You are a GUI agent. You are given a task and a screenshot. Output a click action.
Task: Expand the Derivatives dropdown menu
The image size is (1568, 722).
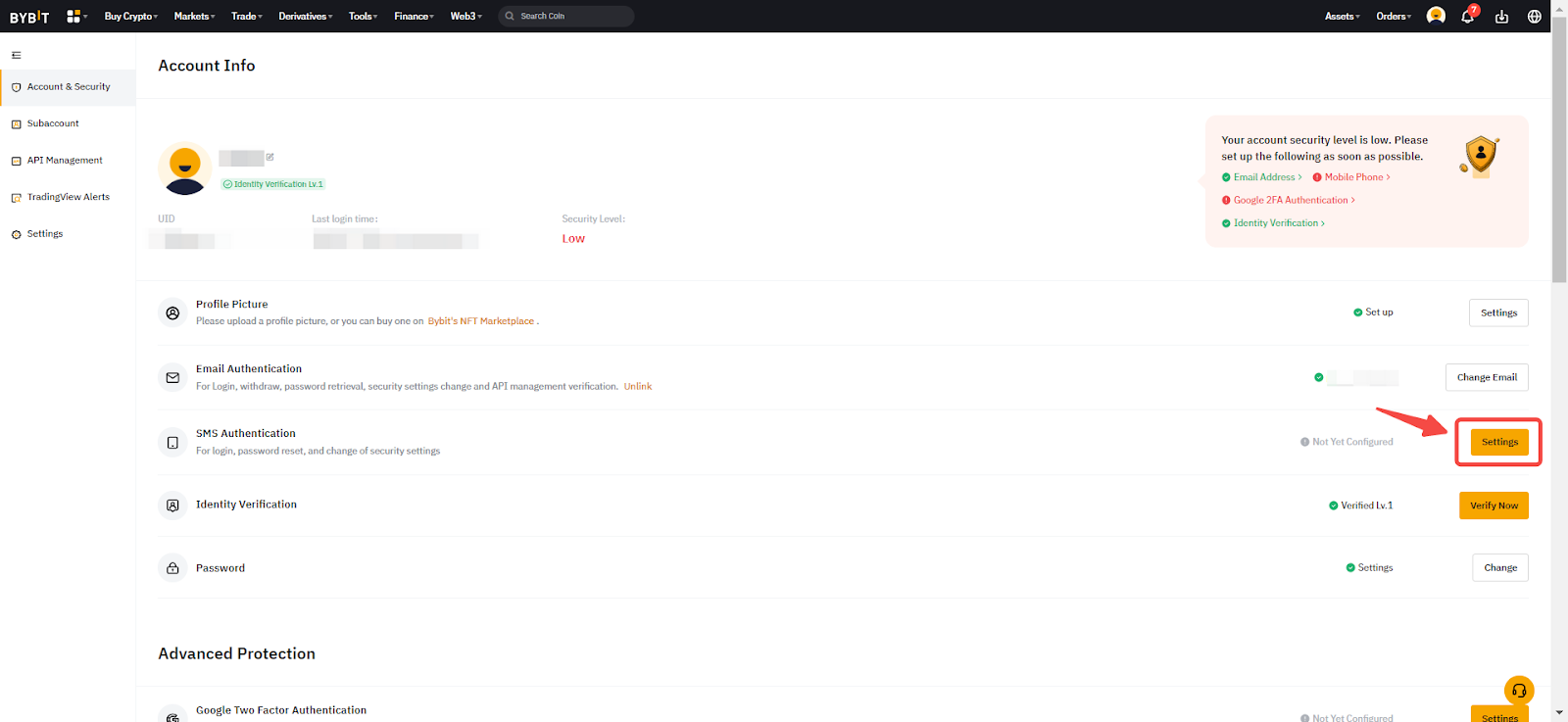[305, 17]
